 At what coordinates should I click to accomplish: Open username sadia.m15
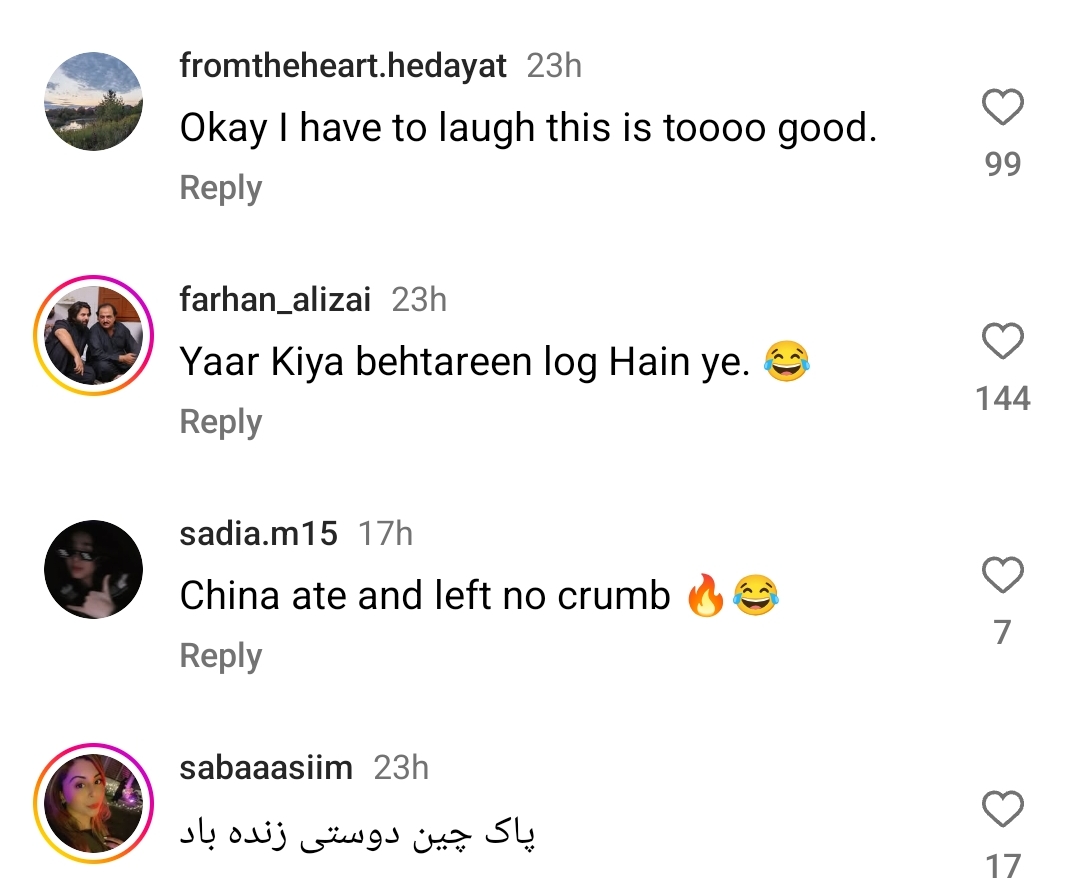258,534
